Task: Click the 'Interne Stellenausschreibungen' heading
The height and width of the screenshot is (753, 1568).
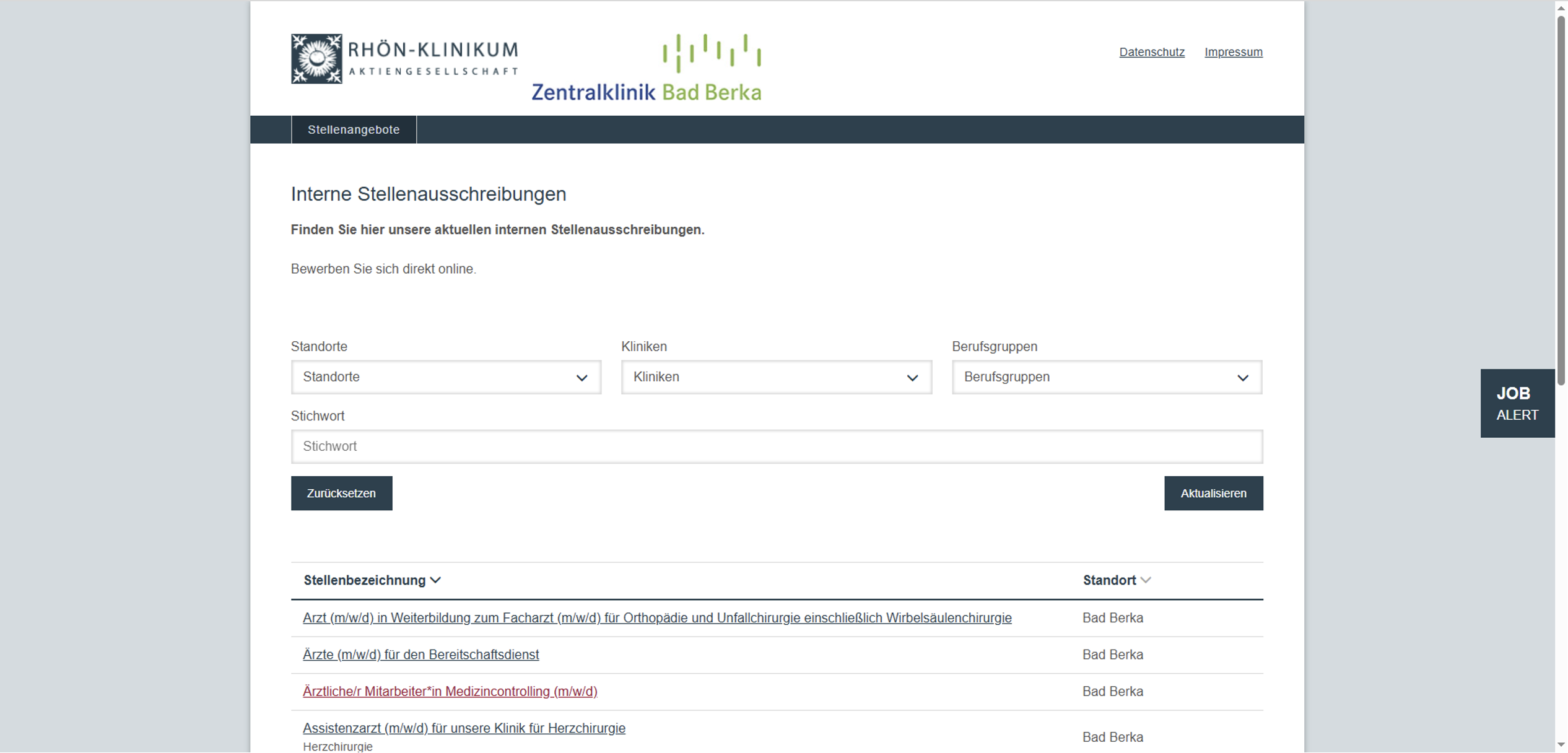Action: point(429,194)
